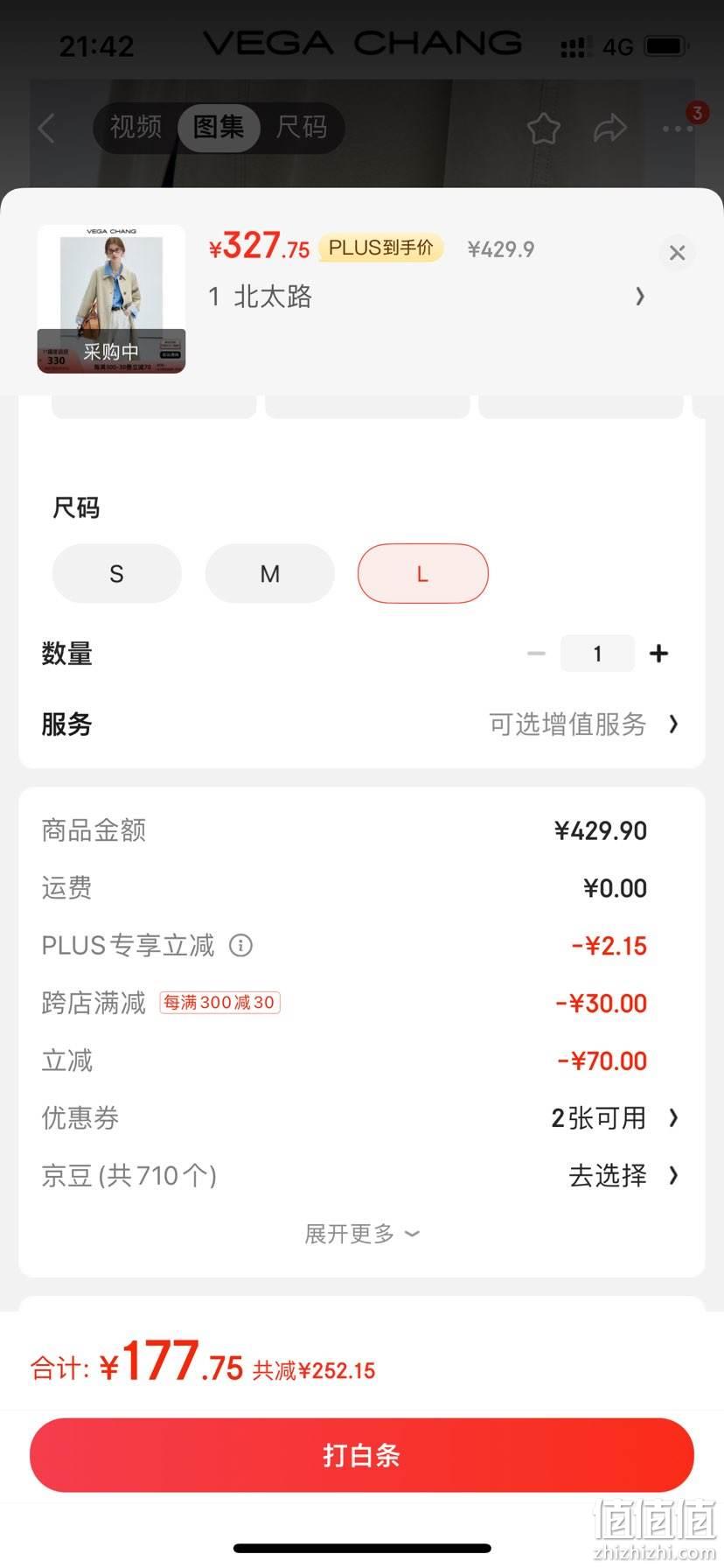Open the three-dot more menu
This screenshot has height=1568, width=724.
678,129
